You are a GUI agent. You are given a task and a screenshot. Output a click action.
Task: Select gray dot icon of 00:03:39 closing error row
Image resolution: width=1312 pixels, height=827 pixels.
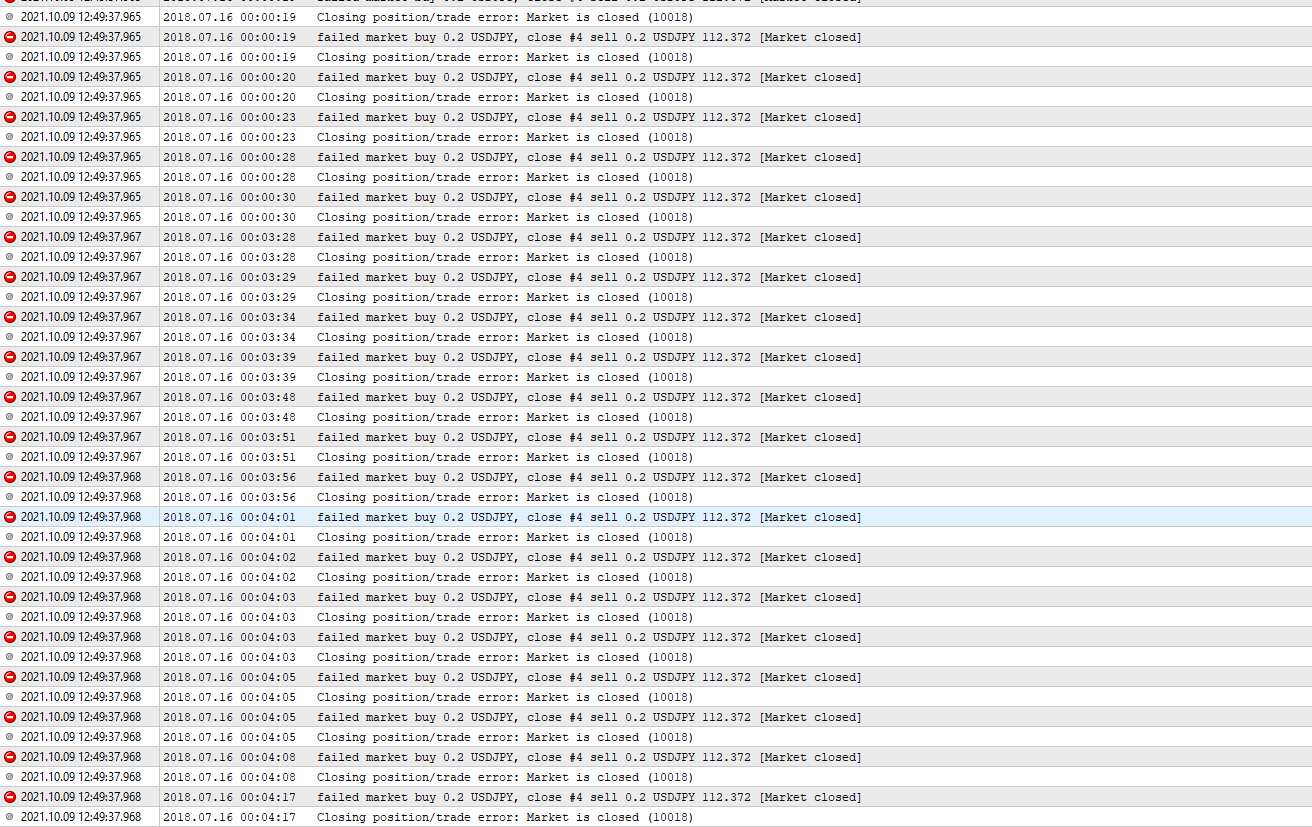(x=10, y=377)
